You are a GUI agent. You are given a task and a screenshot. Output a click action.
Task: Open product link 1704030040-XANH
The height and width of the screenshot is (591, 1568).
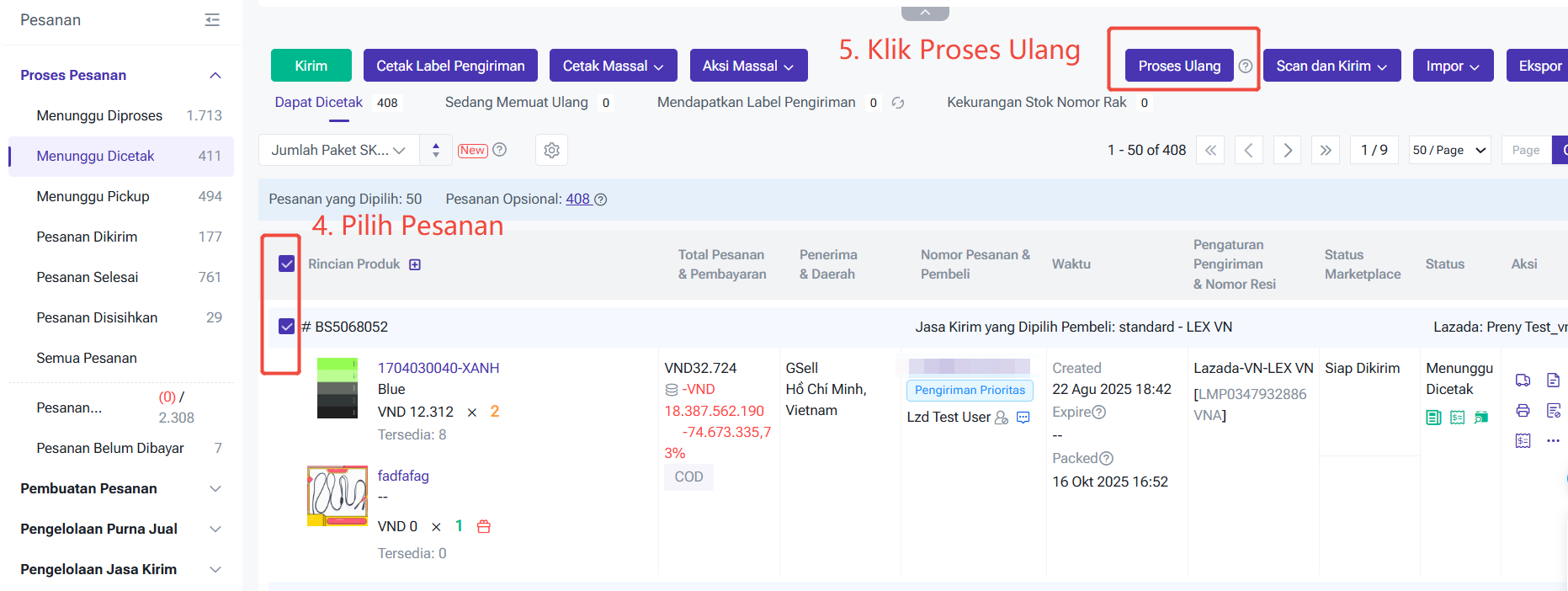tap(438, 368)
